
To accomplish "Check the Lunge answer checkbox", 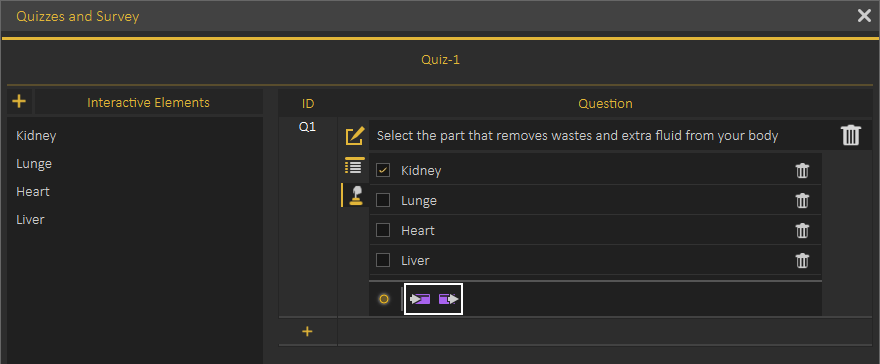I will [383, 200].
